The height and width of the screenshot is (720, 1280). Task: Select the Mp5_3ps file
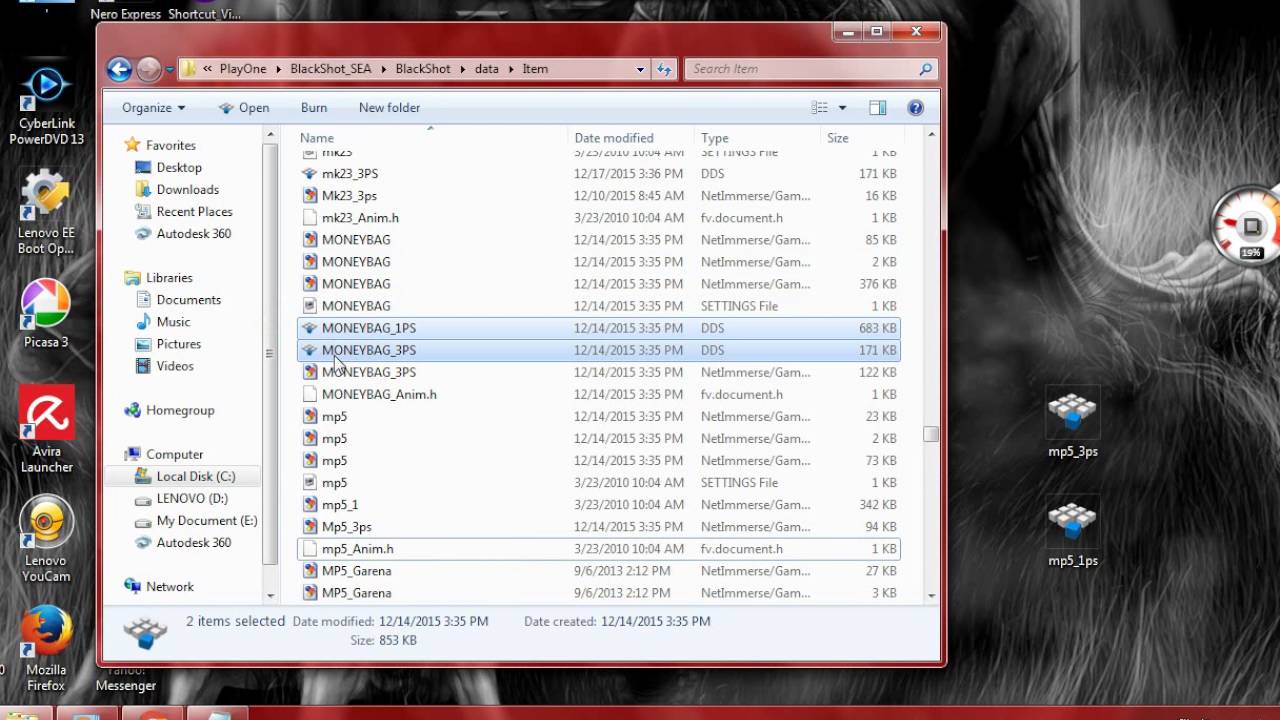tap(599, 526)
